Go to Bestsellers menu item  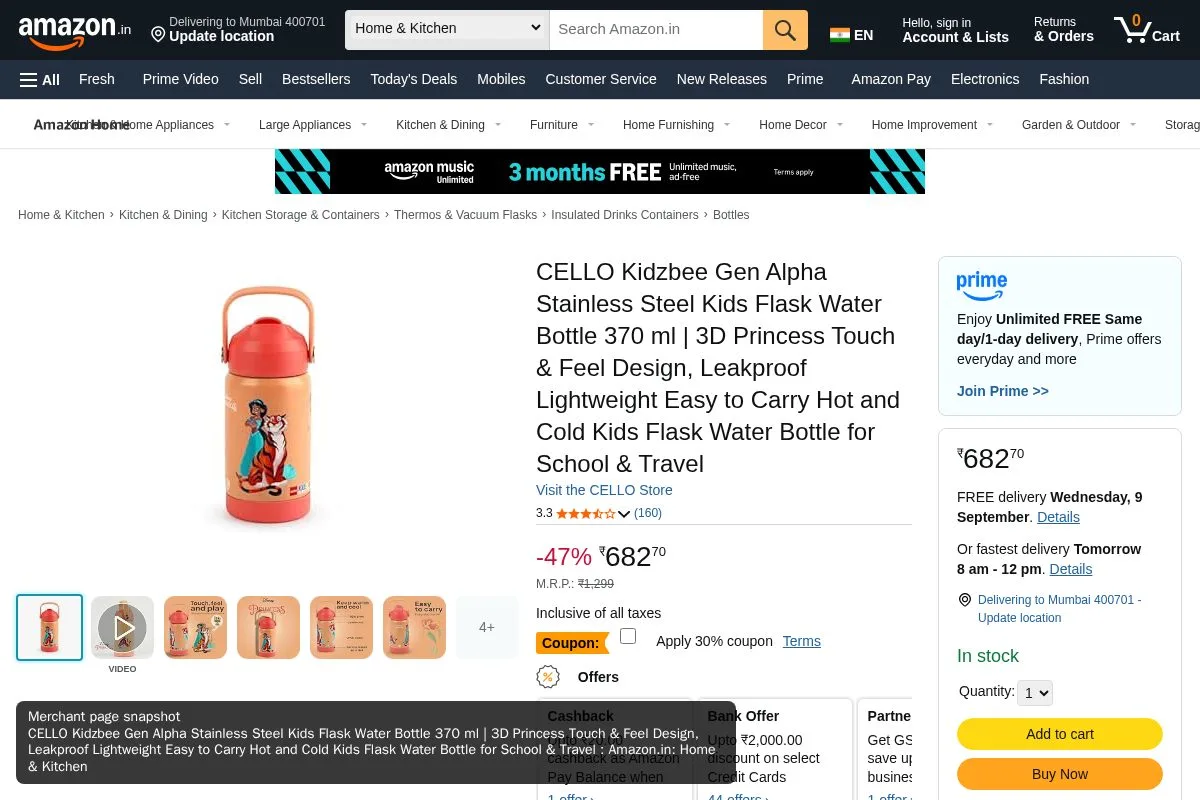316,79
